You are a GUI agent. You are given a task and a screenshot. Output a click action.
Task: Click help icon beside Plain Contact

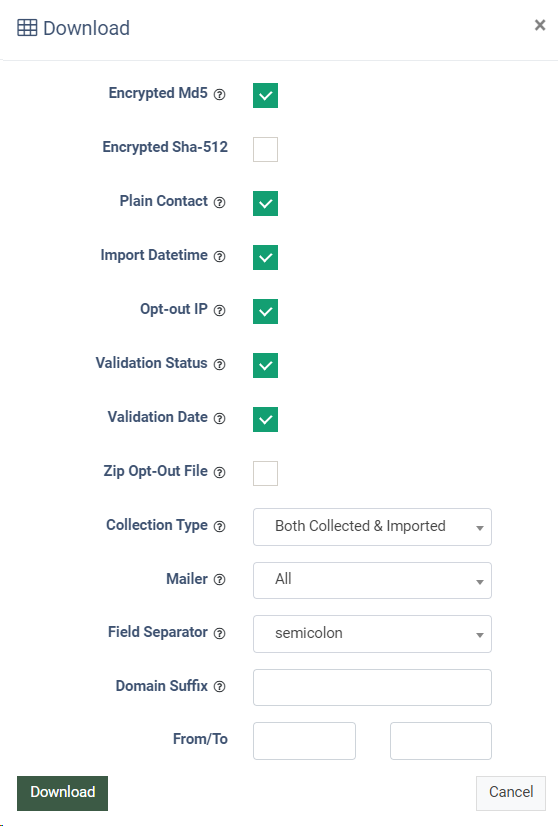(x=220, y=202)
